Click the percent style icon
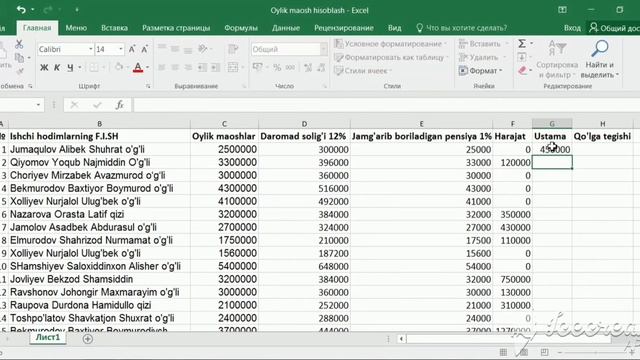The width and height of the screenshot is (640, 360). click(277, 67)
